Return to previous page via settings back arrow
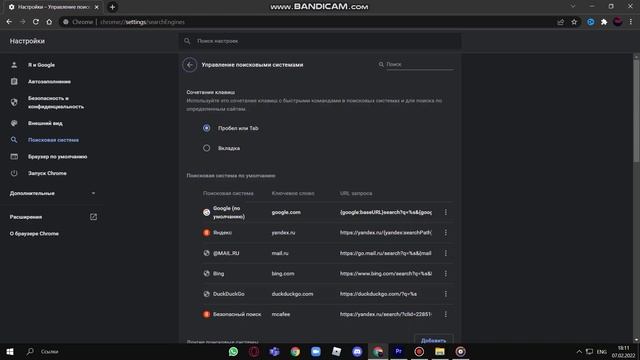The height and width of the screenshot is (360, 640). [x=190, y=65]
